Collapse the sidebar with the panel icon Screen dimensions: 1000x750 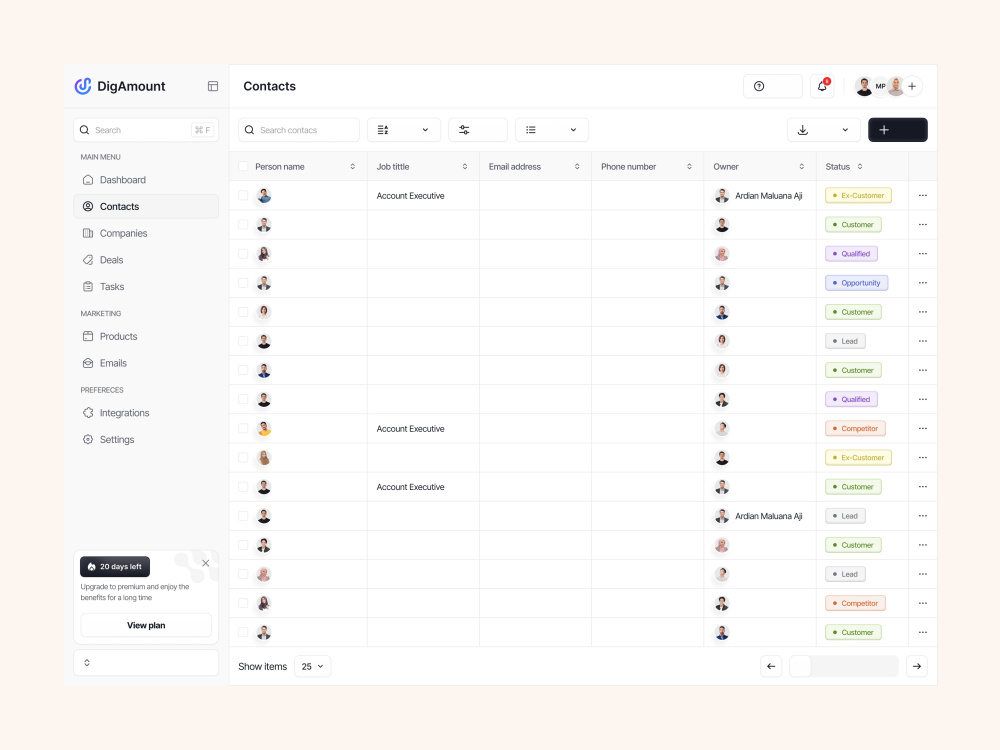point(213,86)
